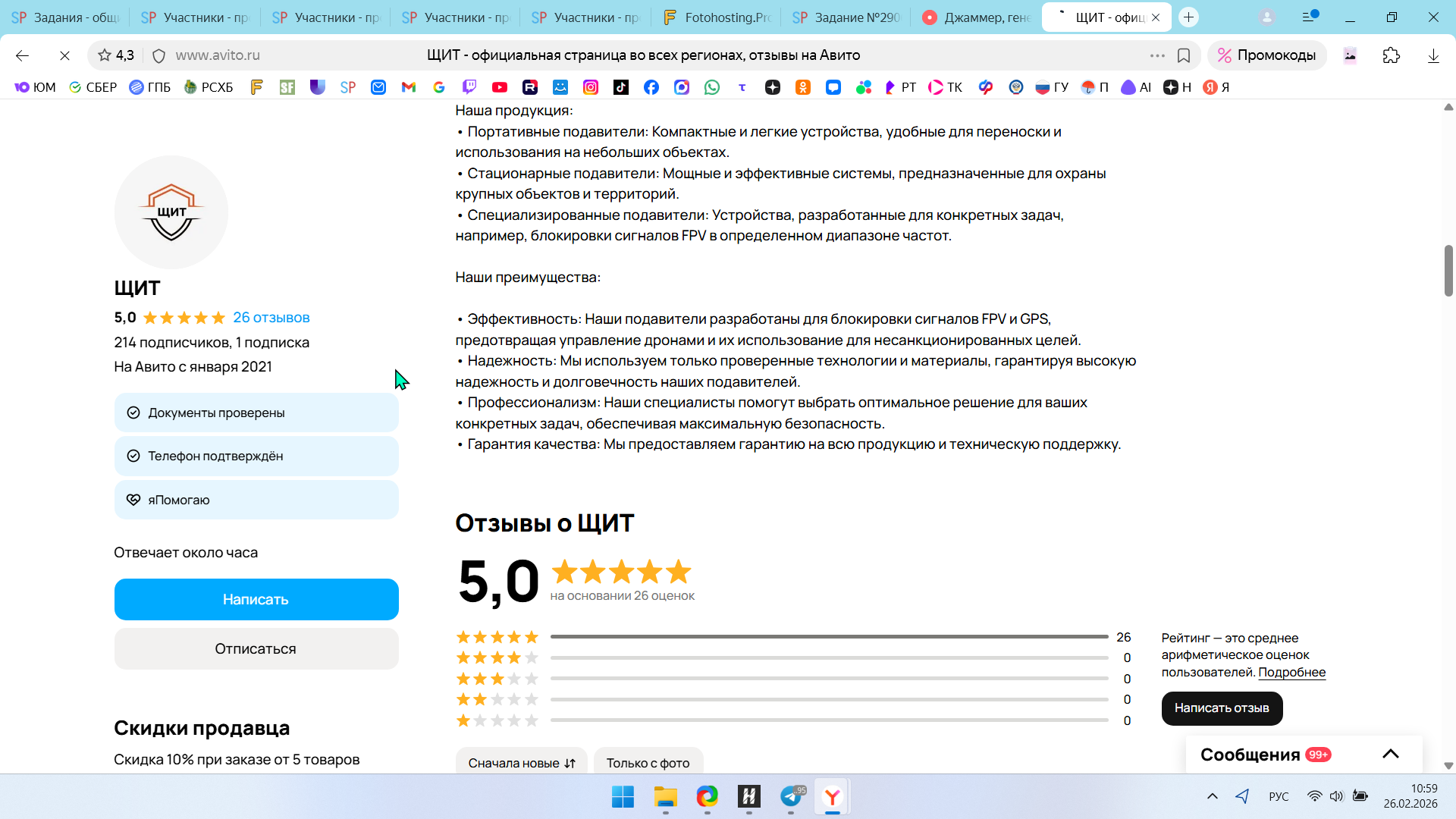The image size is (1456, 819).
Task: Click the Windows Start button
Action: point(623,796)
